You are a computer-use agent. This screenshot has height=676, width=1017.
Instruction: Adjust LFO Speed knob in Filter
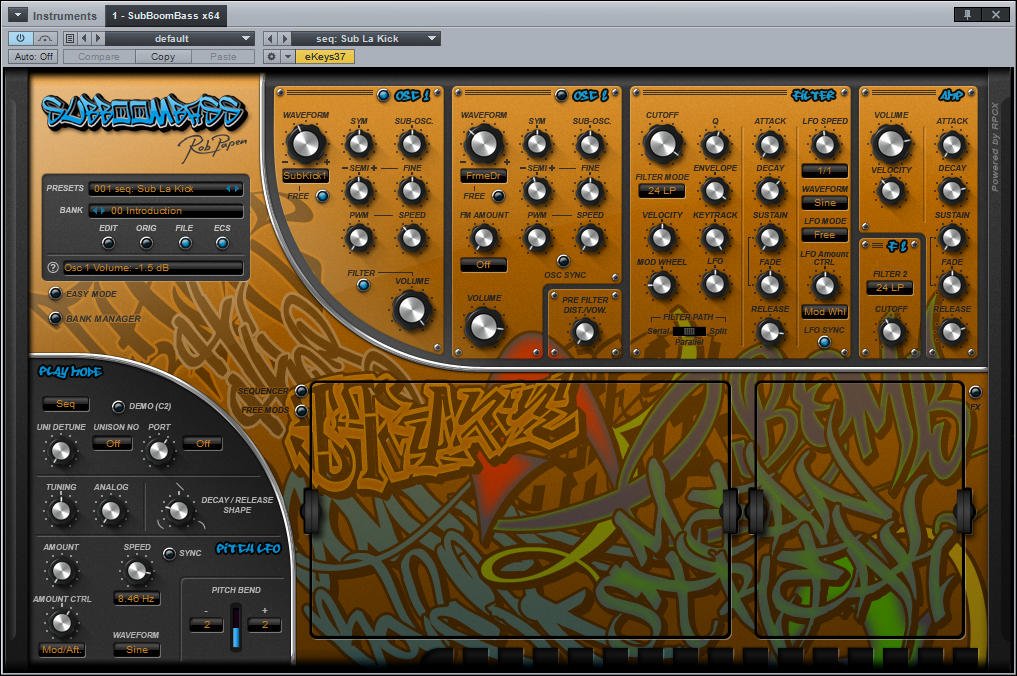click(824, 144)
